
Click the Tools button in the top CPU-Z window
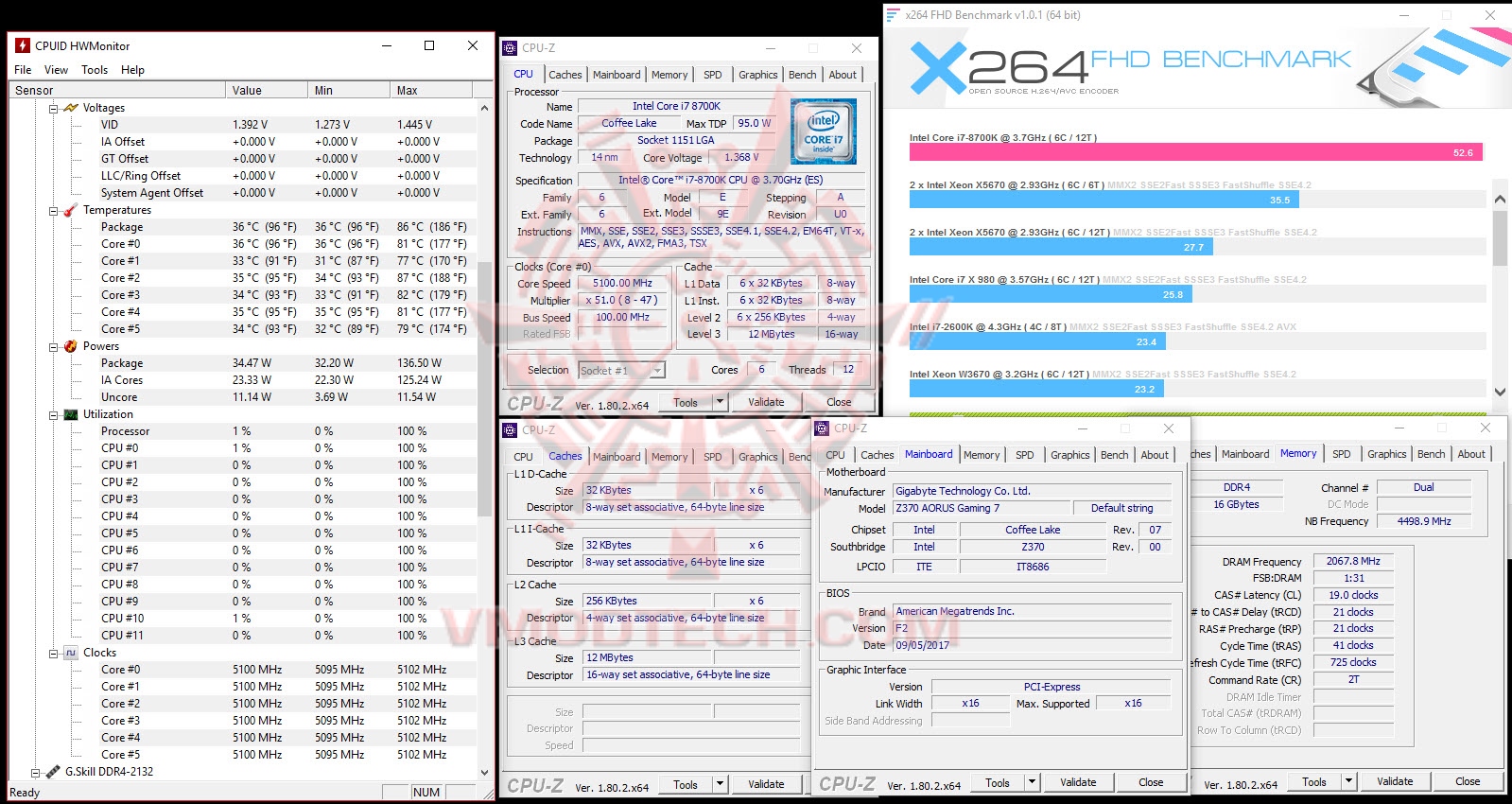click(686, 402)
